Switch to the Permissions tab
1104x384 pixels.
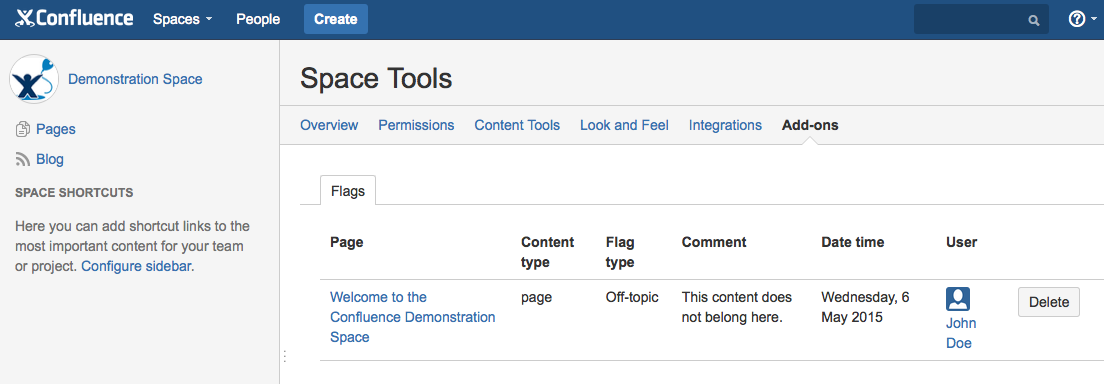click(416, 125)
